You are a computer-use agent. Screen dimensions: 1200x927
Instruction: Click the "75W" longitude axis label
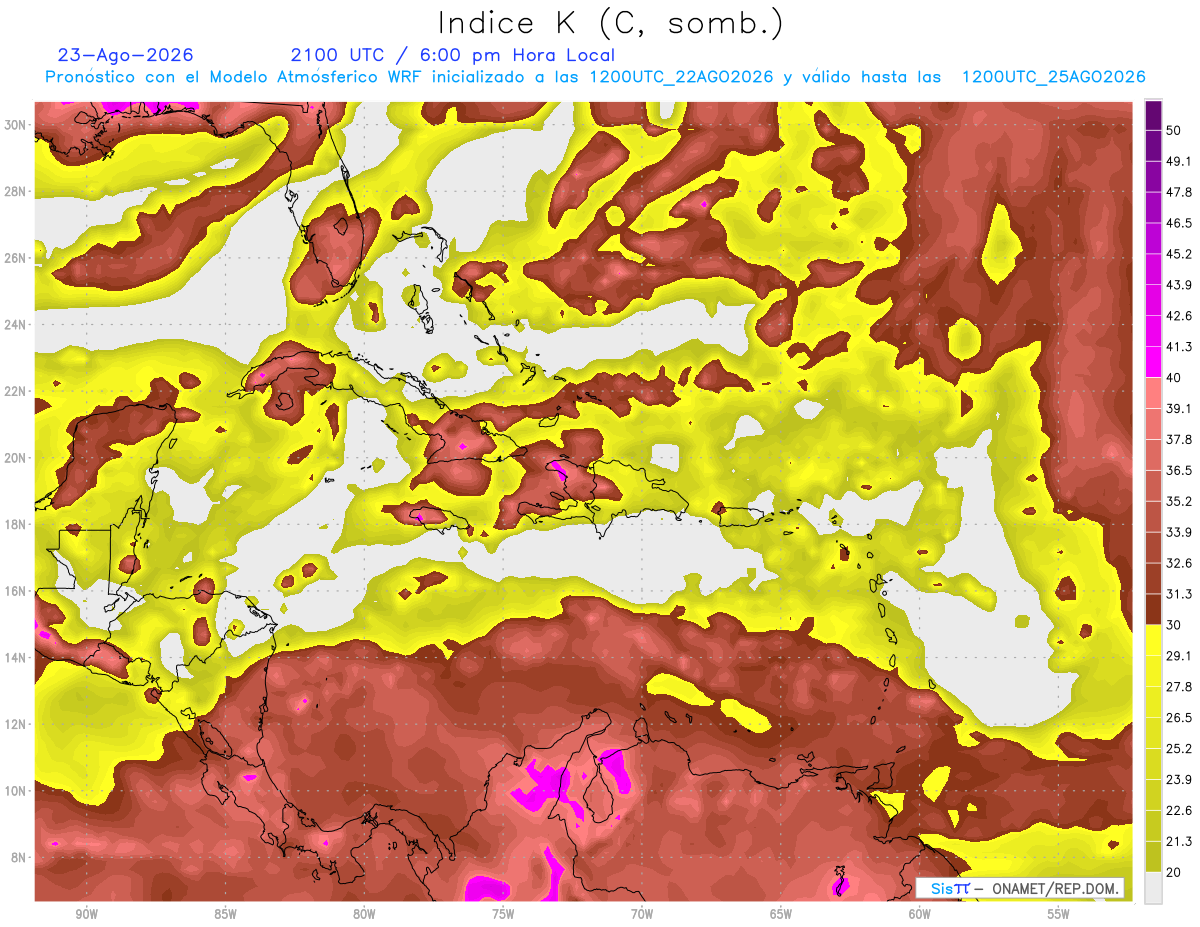point(503,914)
